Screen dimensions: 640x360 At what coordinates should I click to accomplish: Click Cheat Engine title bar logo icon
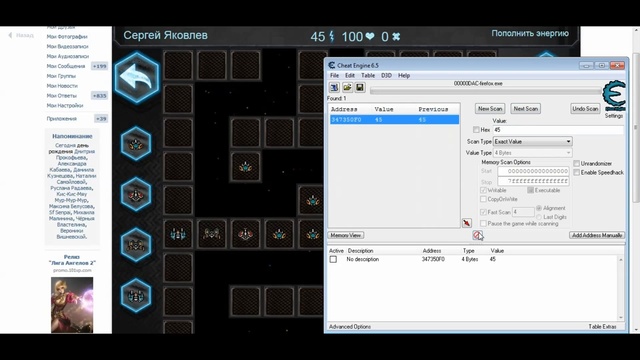coord(332,65)
